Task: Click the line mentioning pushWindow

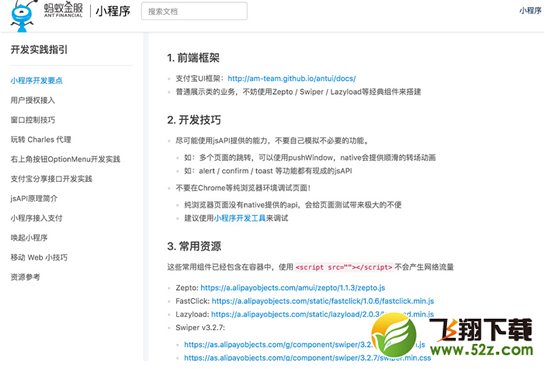Action: 310,158
